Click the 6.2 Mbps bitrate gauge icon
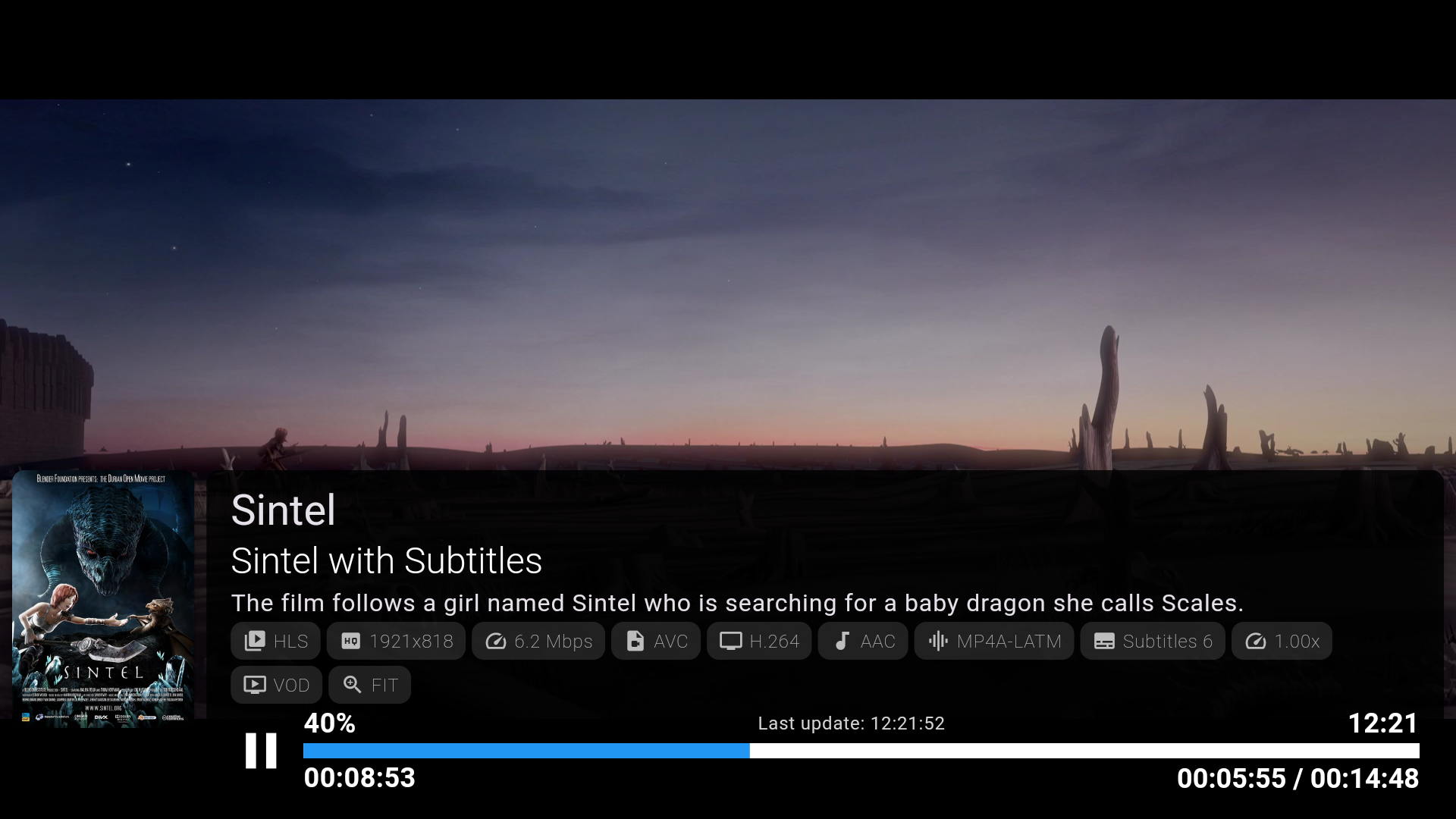Screen dimensions: 1456x819 coord(496,641)
